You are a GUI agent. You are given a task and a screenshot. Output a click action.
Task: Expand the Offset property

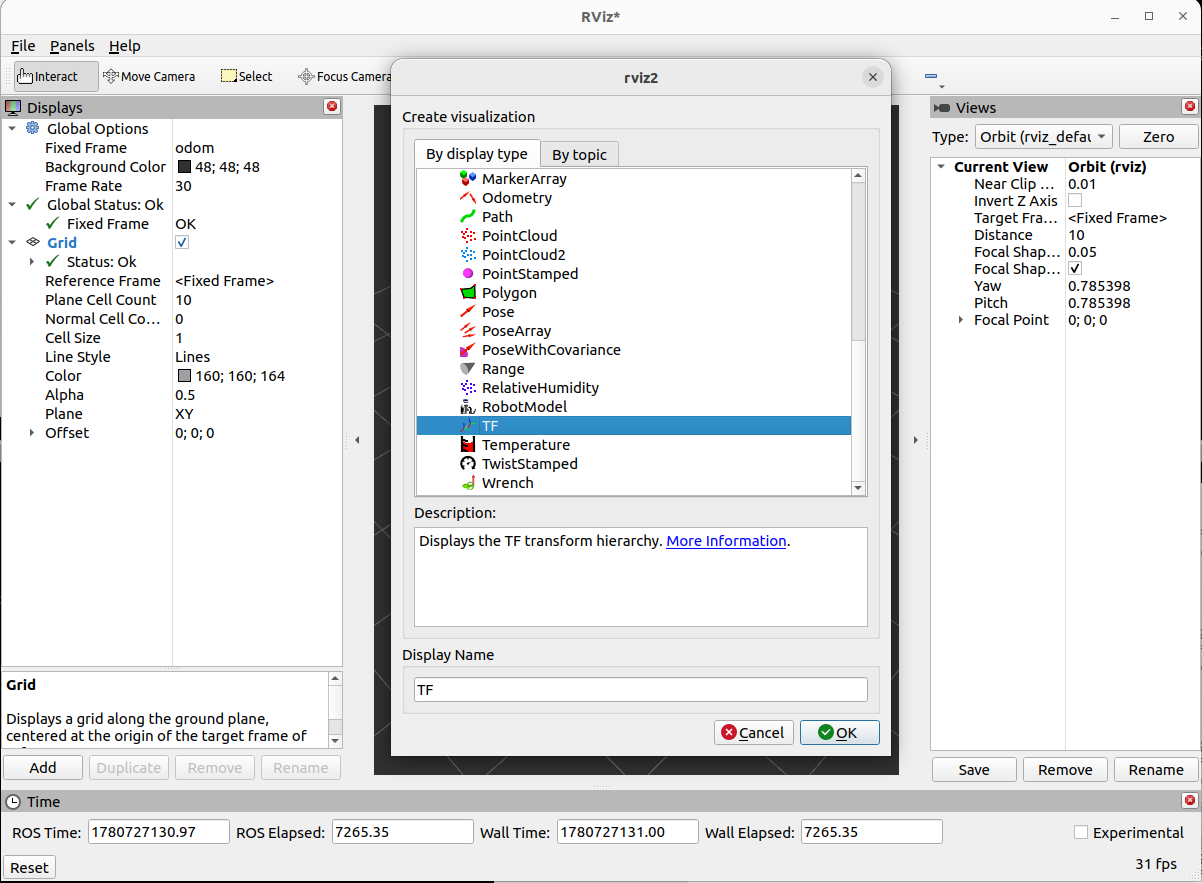(x=32, y=433)
